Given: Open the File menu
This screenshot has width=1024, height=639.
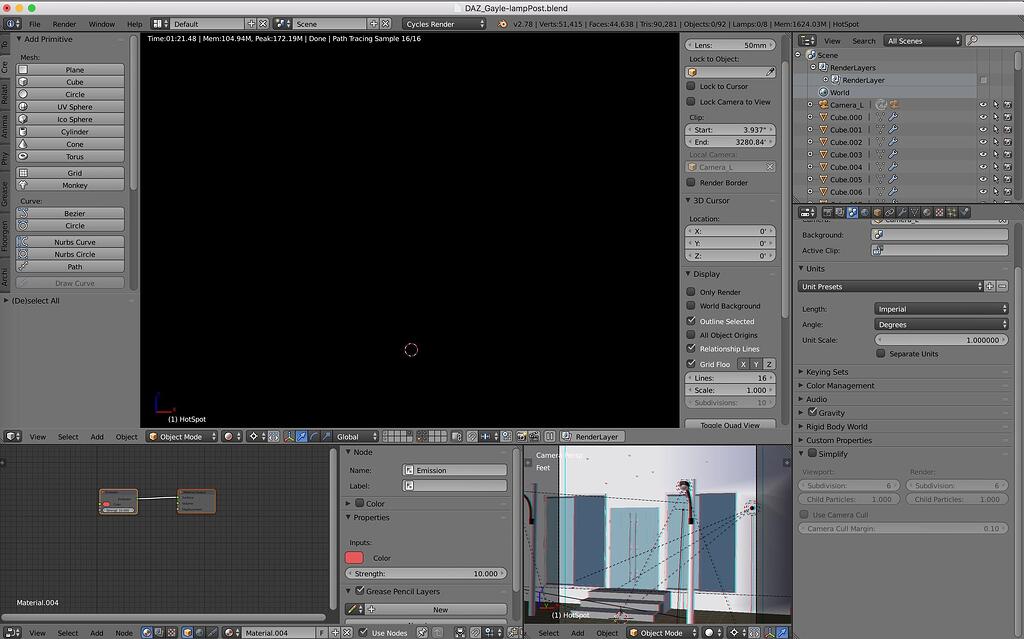Looking at the screenshot, I should pos(35,24).
